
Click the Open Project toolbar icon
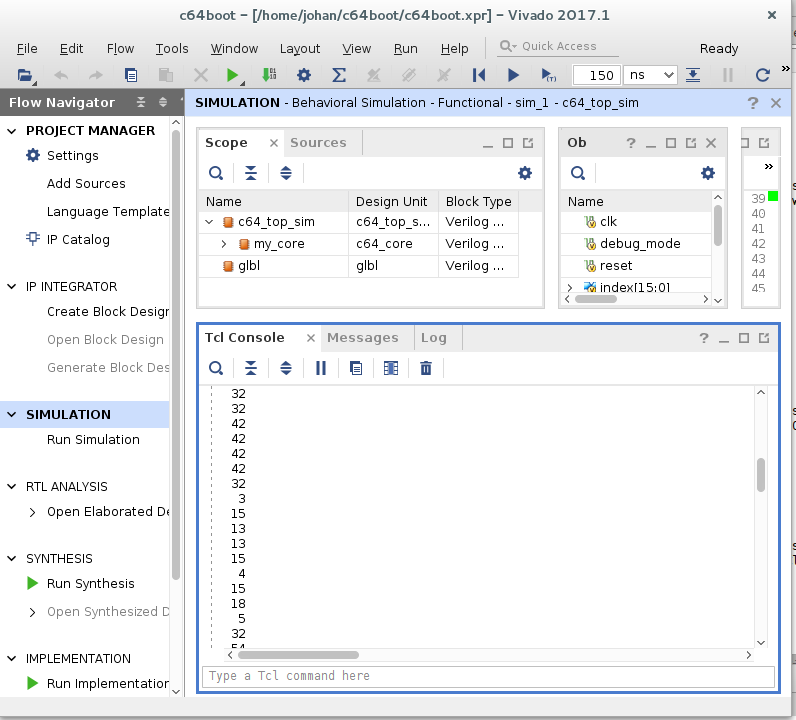tap(24, 75)
